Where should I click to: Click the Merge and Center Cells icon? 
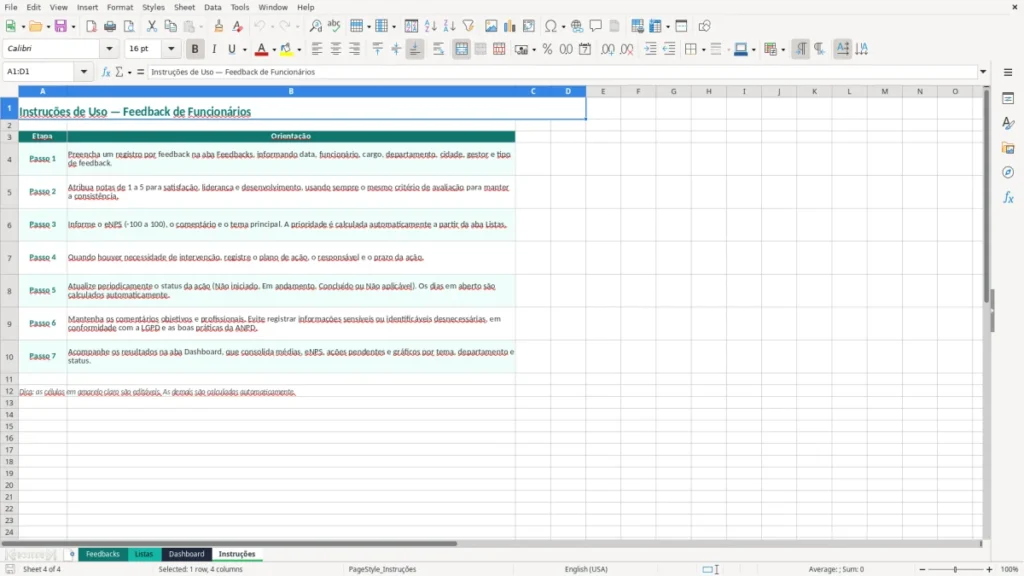tap(462, 49)
